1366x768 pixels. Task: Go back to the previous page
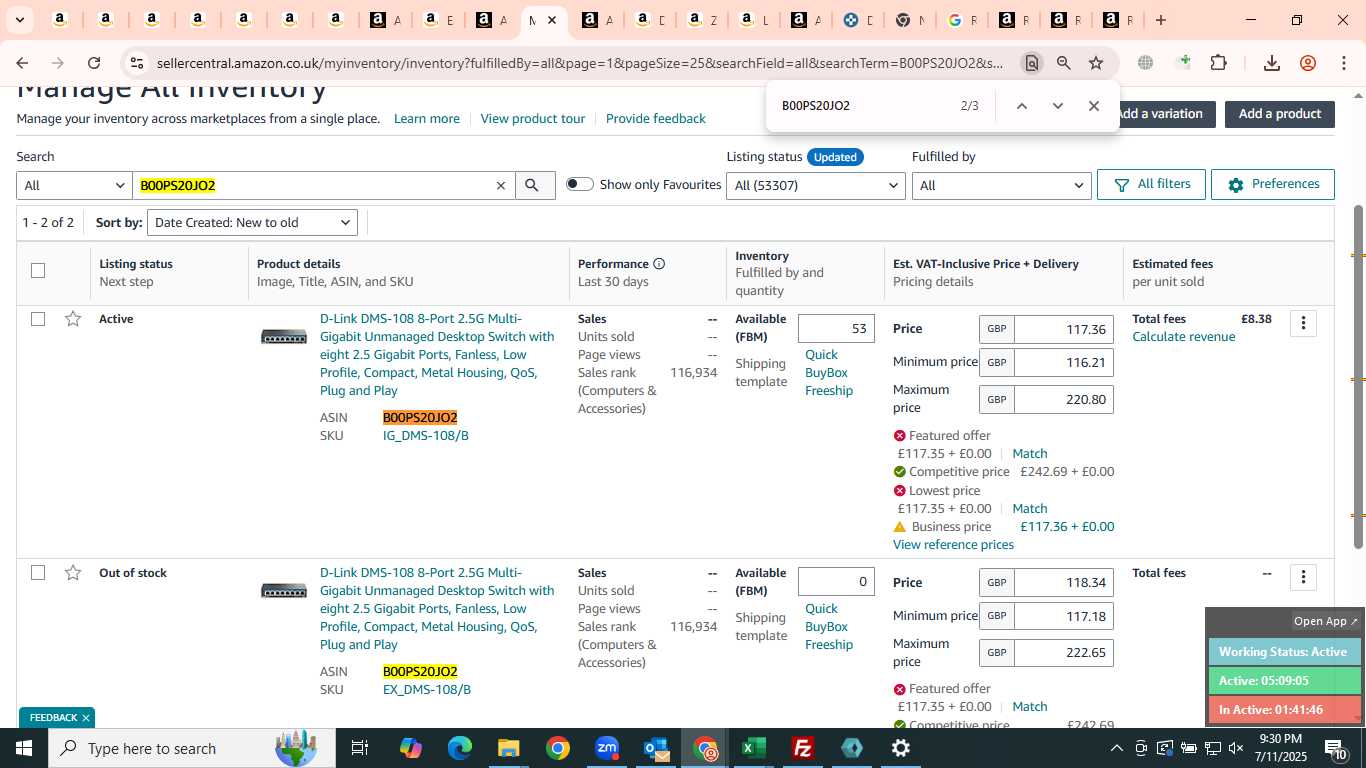(x=23, y=63)
